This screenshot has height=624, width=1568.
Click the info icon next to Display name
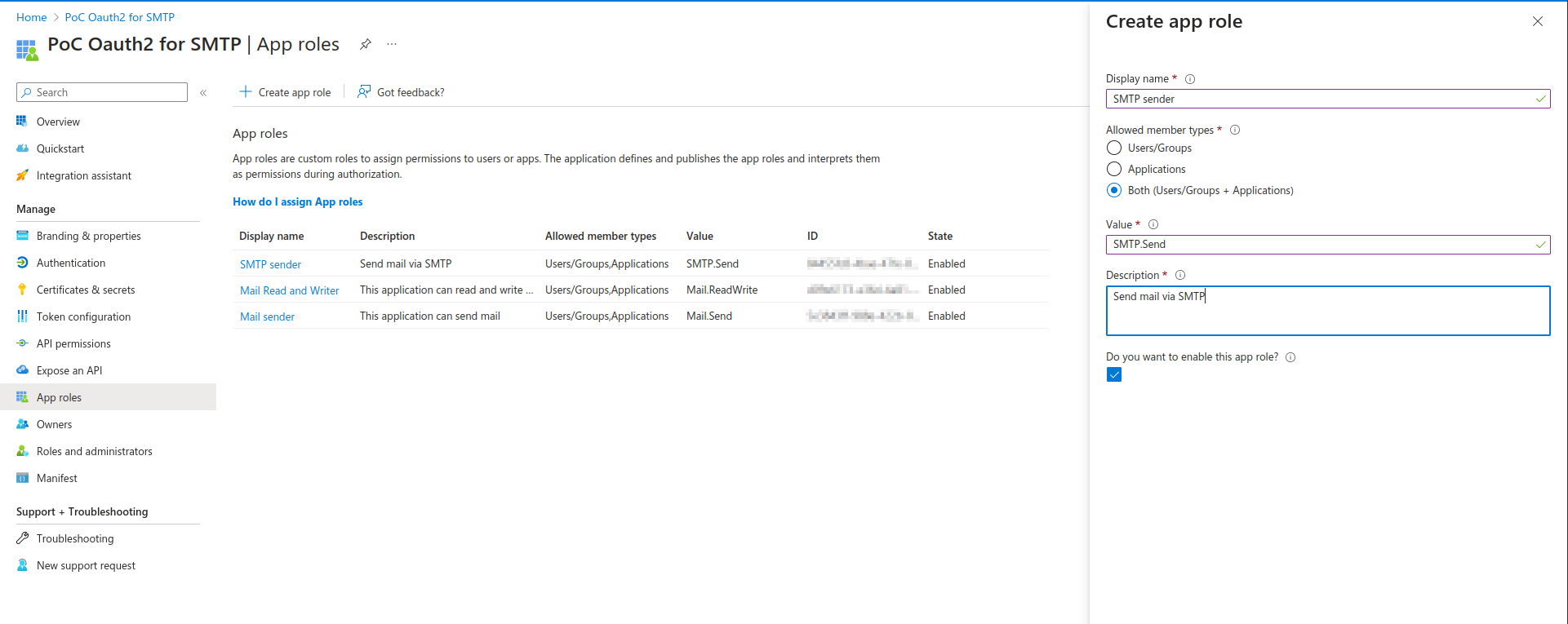(1190, 79)
